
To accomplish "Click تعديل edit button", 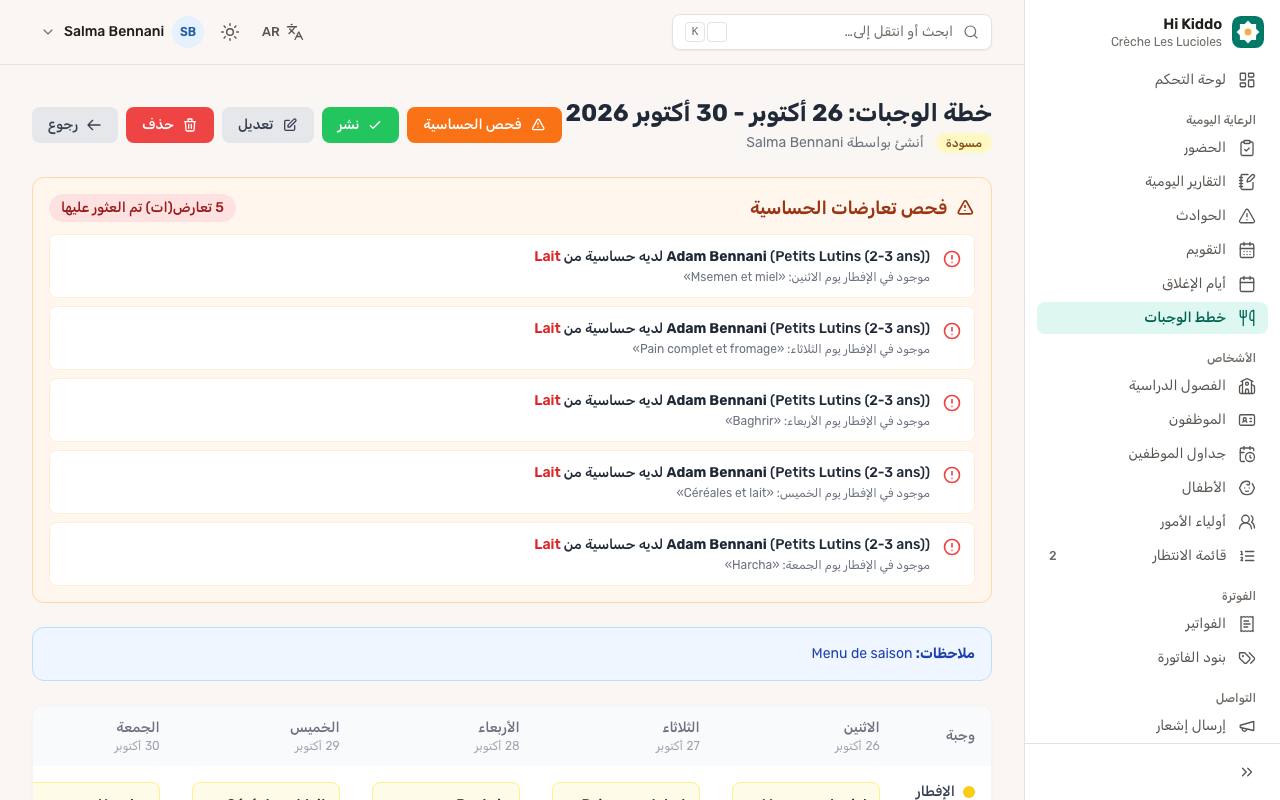I will (268, 125).
